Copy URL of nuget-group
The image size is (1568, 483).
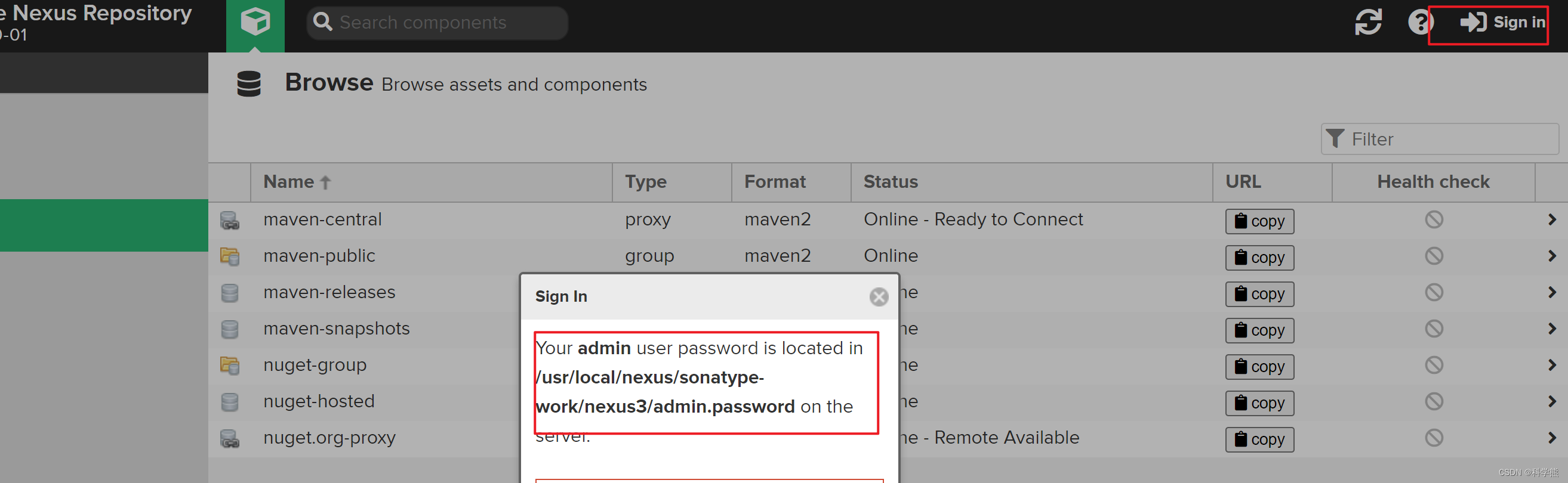click(1259, 367)
